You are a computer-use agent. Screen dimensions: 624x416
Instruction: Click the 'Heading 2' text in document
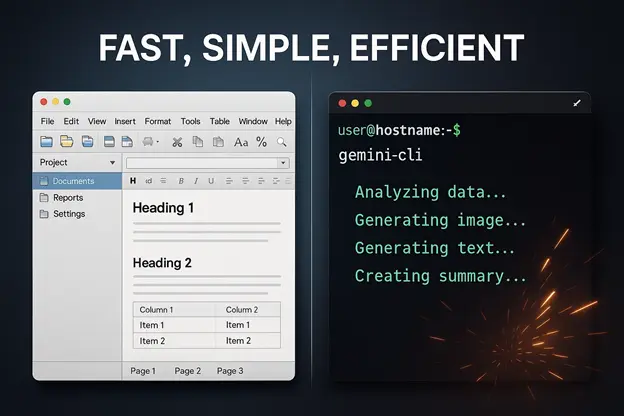click(x=162, y=263)
